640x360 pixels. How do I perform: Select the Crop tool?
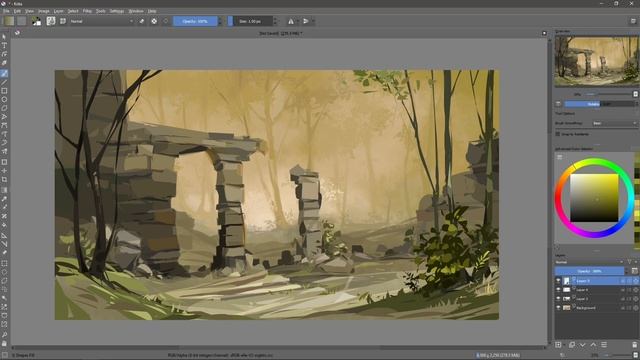[x=4, y=180]
